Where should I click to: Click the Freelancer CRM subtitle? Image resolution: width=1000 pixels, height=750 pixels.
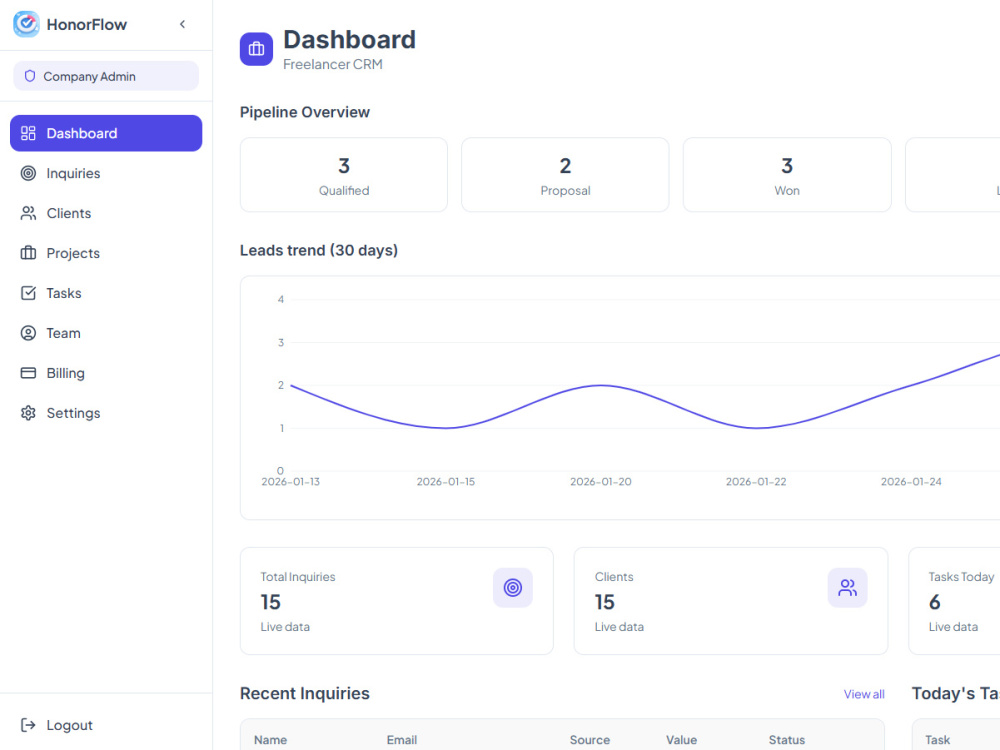(333, 64)
